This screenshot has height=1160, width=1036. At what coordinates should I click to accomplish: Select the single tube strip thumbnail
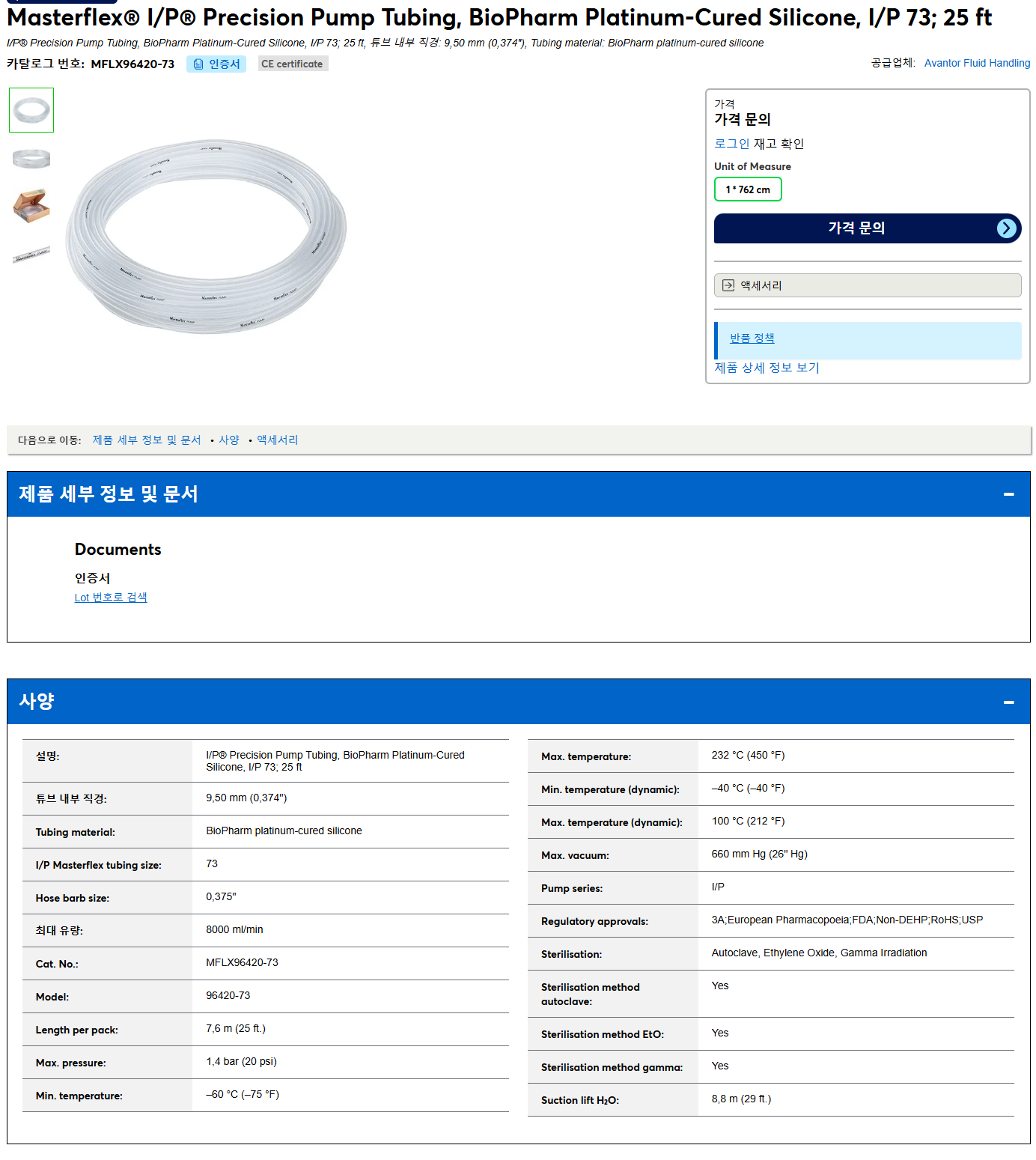pos(31,255)
